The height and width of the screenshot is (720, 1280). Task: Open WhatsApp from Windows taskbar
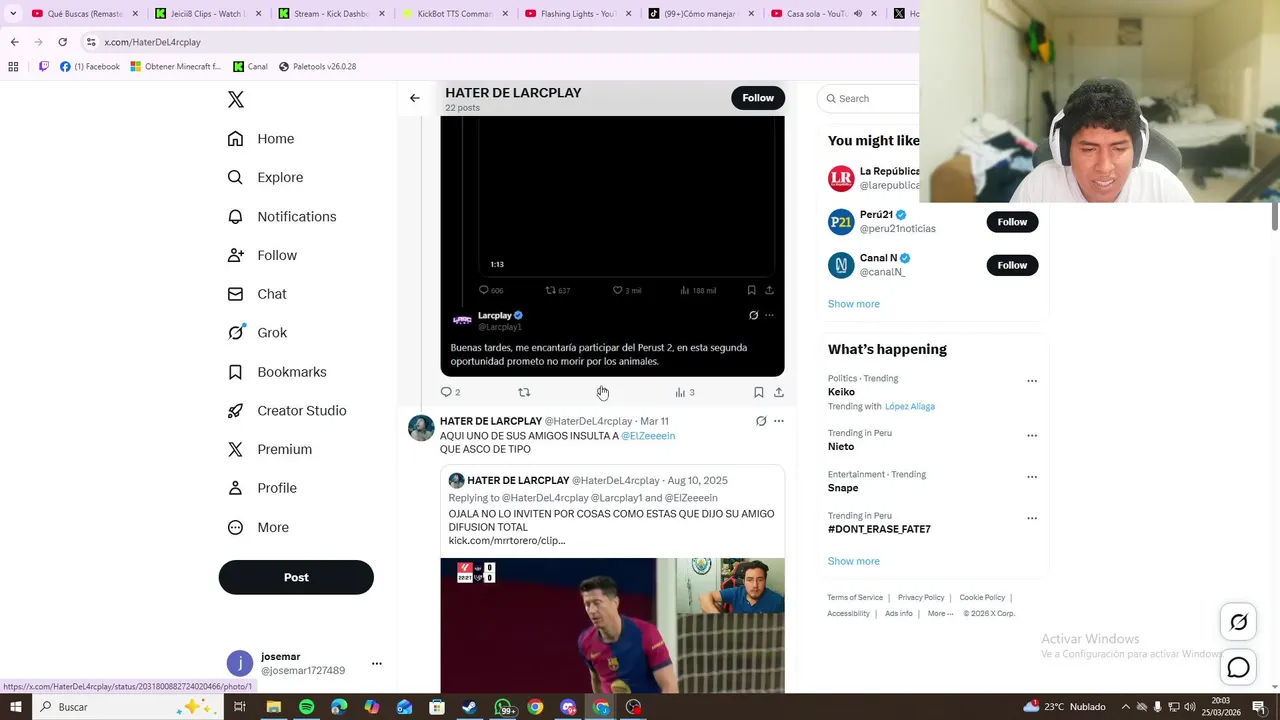pos(503,707)
